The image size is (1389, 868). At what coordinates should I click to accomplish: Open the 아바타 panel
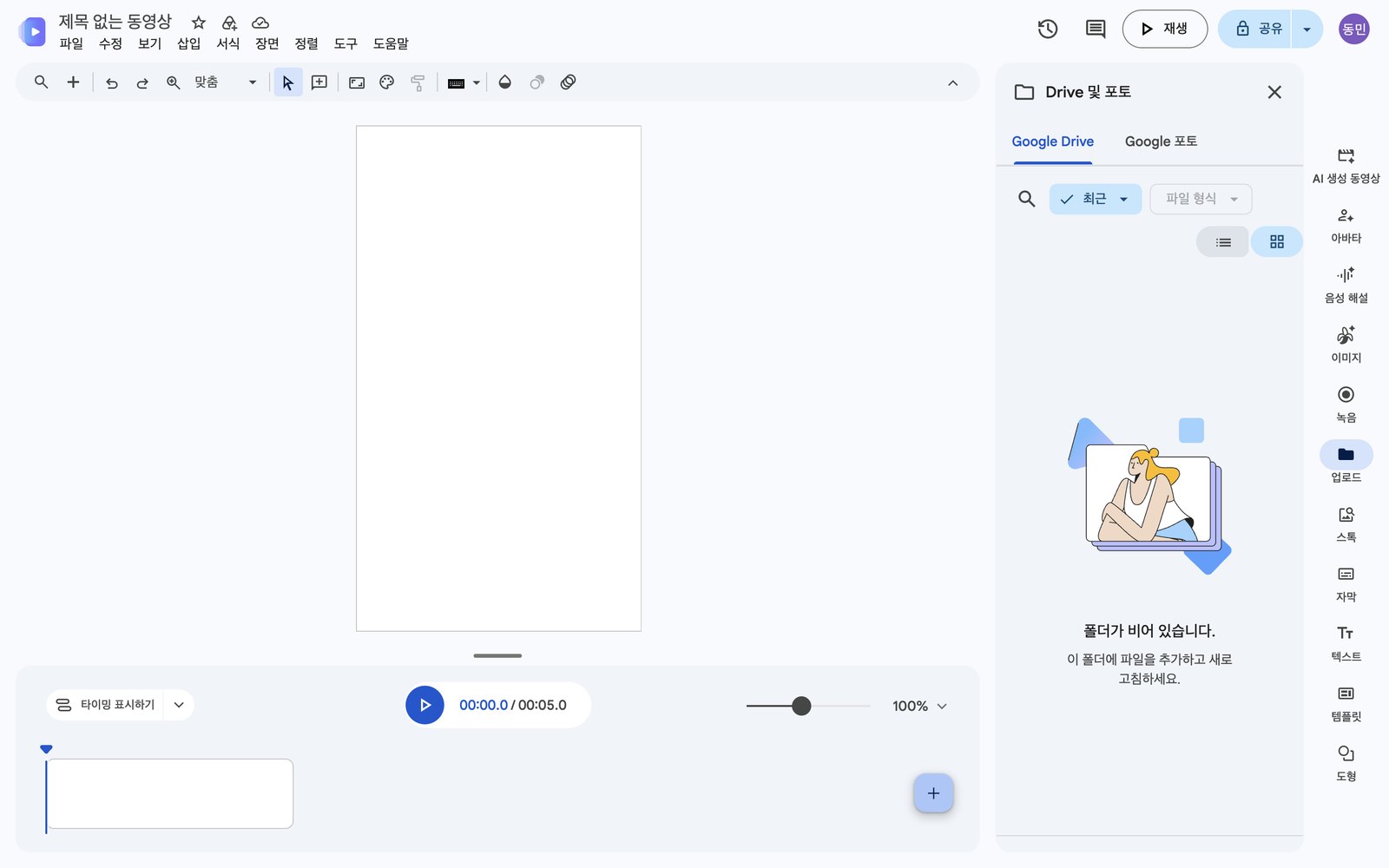point(1346,226)
